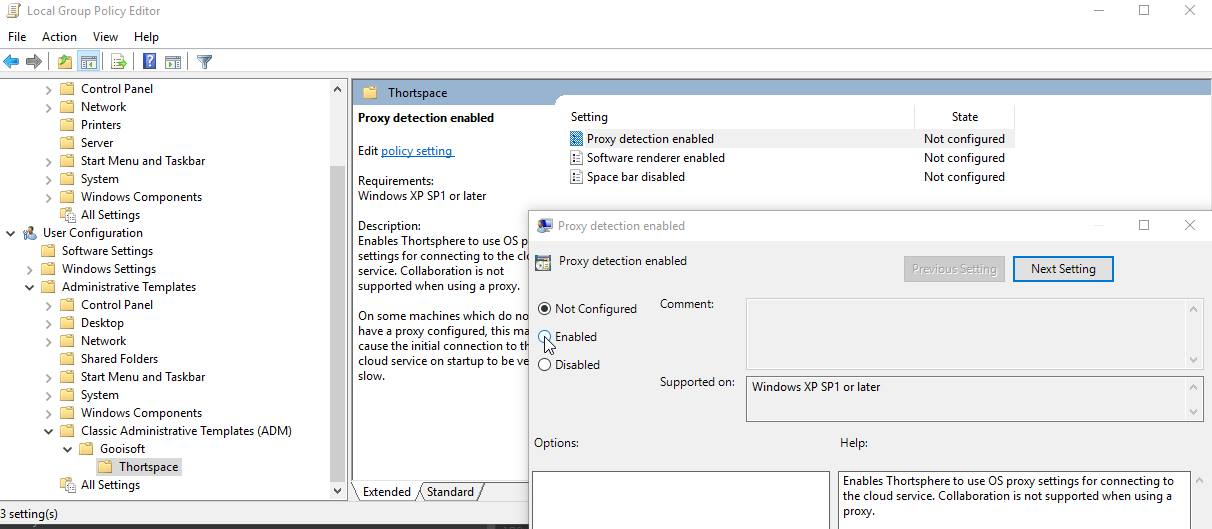Click the console tree scrollbar down arrow
This screenshot has height=529, width=1212.
[x=337, y=491]
